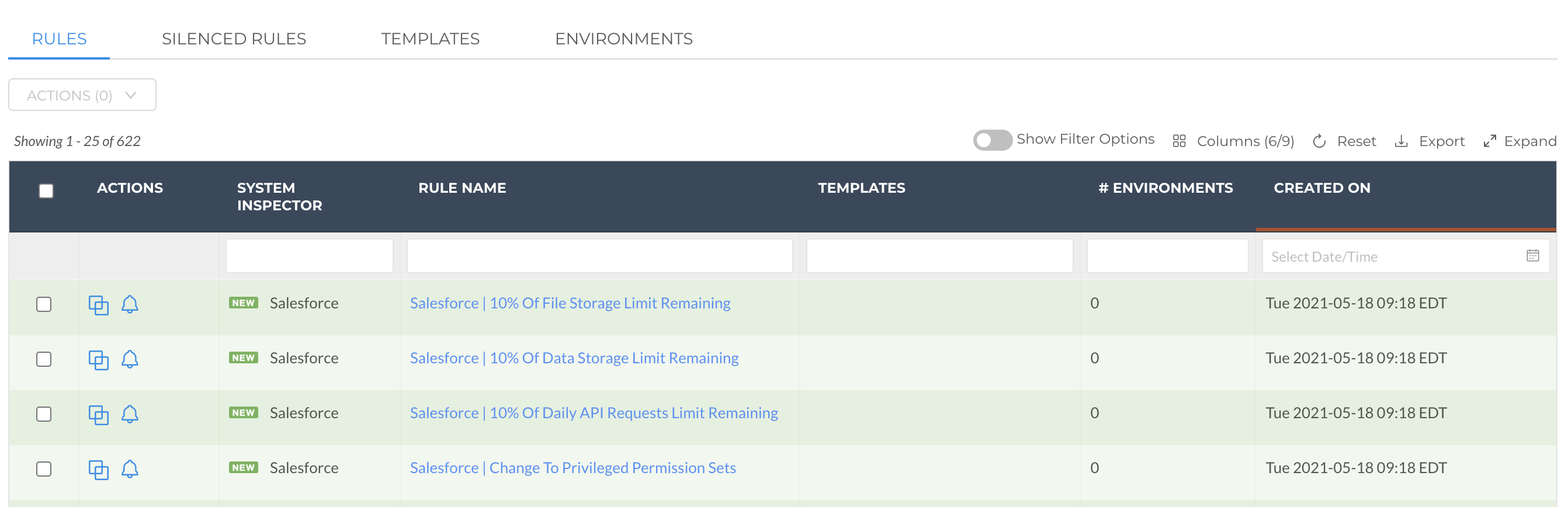Viewport: 1568px width, 507px height.
Task: Click the bell icon for Daily API Requests rule
Action: tap(130, 414)
